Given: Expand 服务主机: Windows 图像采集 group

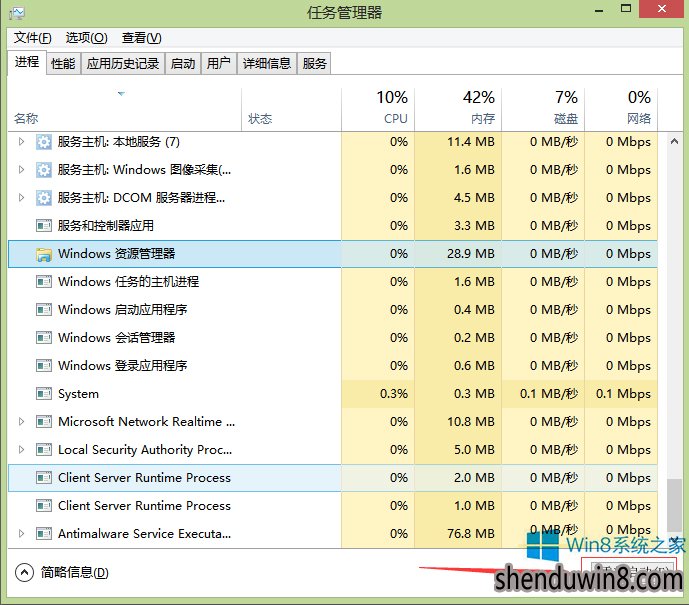Looking at the screenshot, I should pos(21,170).
